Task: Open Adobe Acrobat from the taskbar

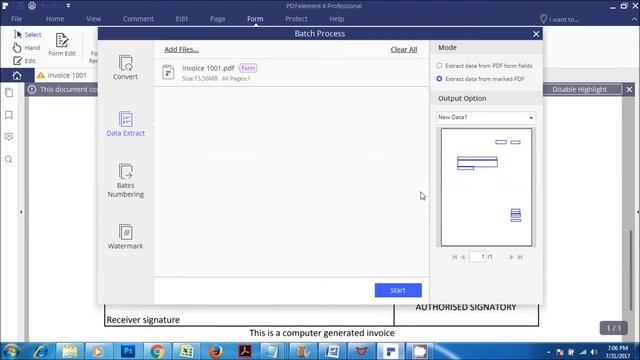Action: (x=244, y=351)
